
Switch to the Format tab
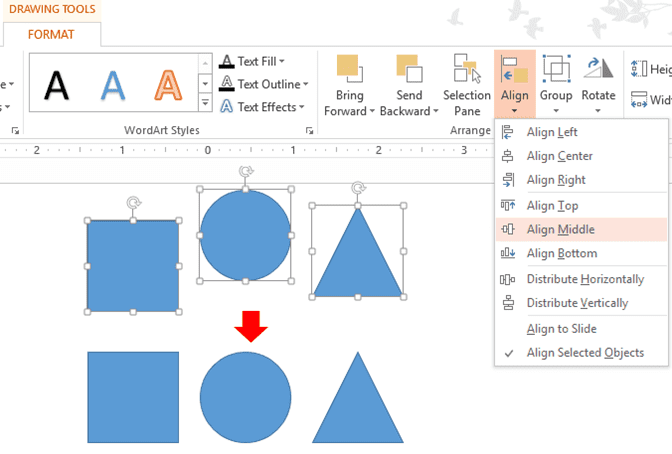click(x=51, y=34)
